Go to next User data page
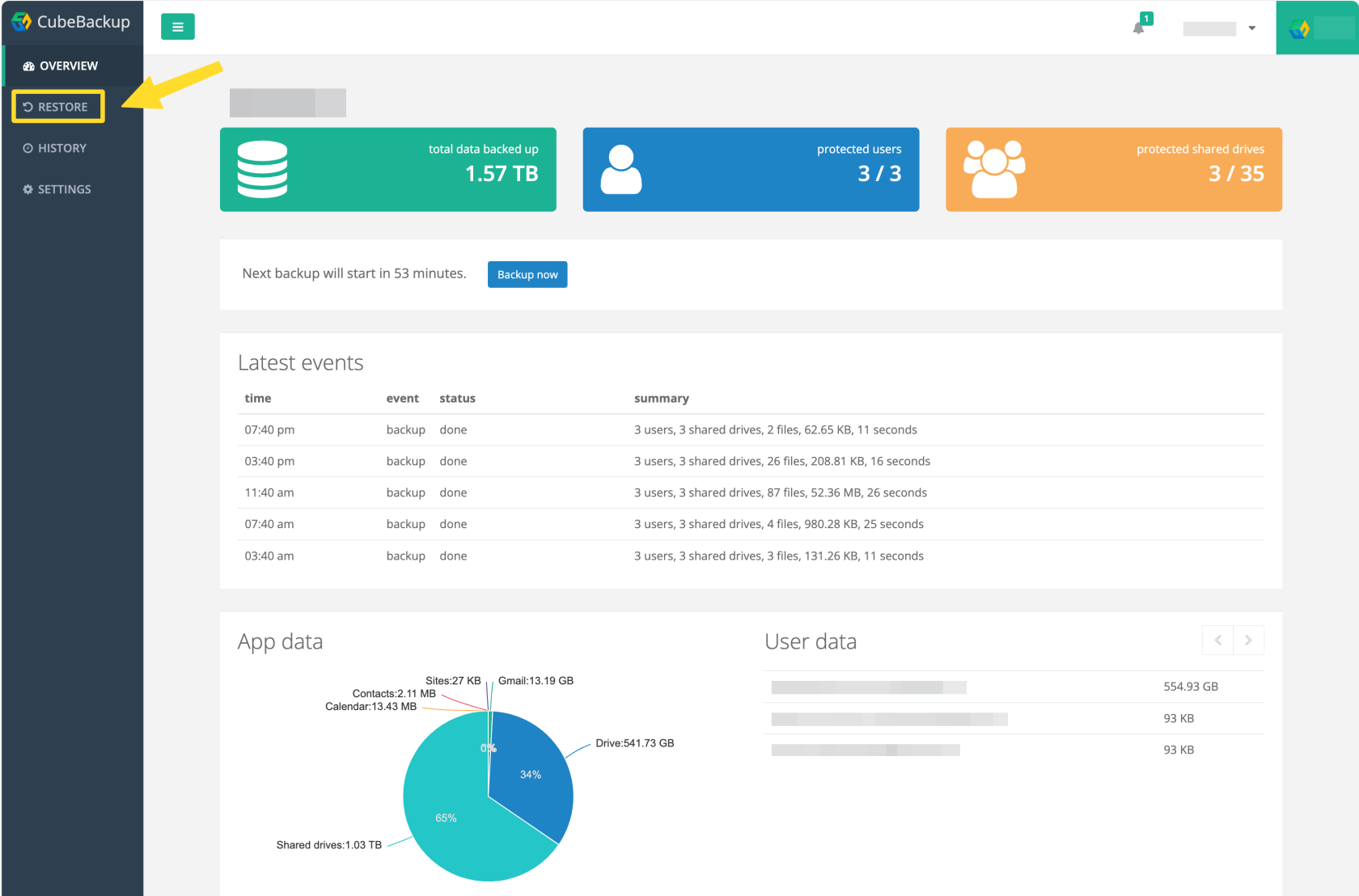The height and width of the screenshot is (896, 1359). (x=1248, y=640)
